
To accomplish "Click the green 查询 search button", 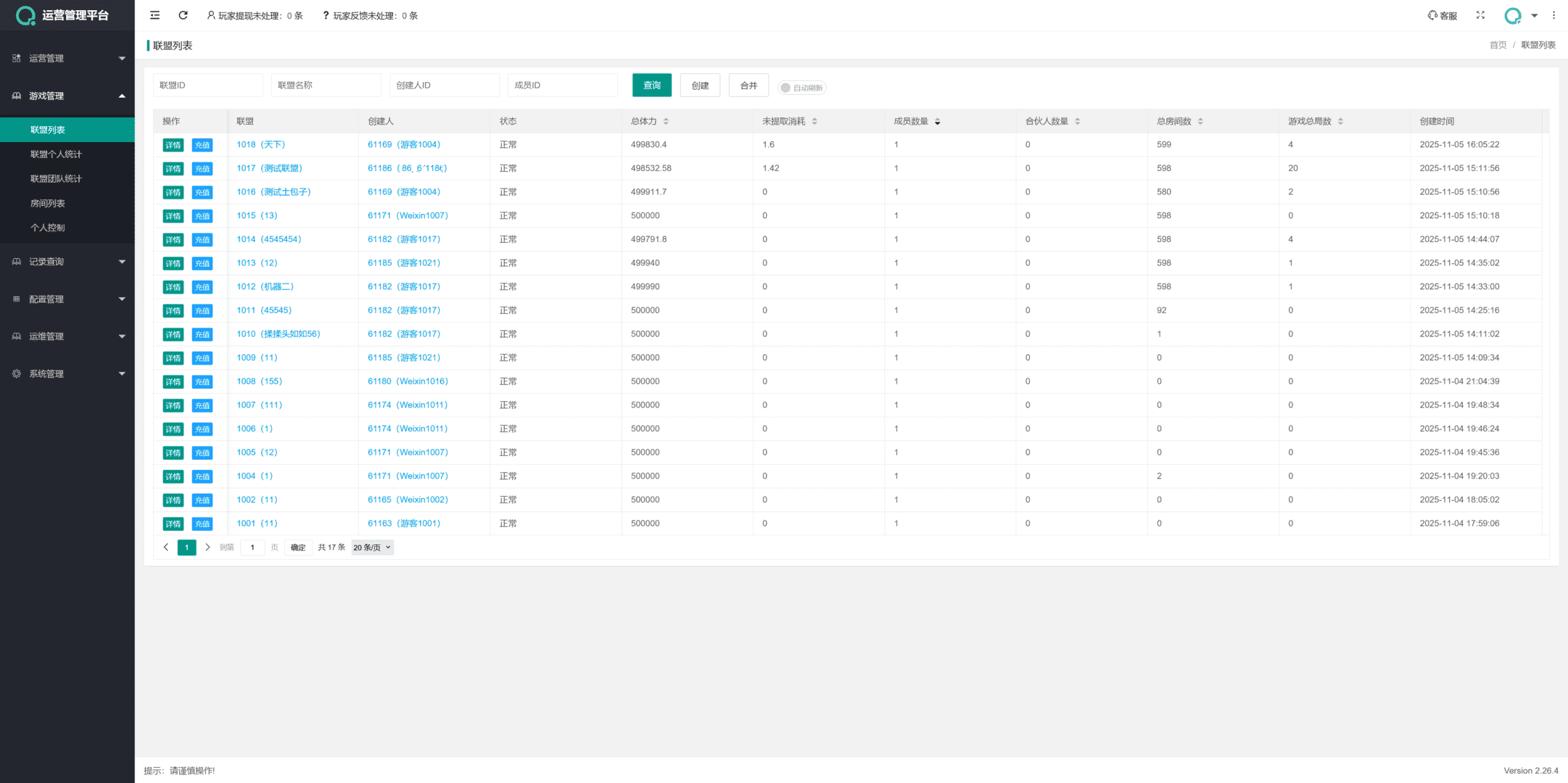I will (x=651, y=85).
